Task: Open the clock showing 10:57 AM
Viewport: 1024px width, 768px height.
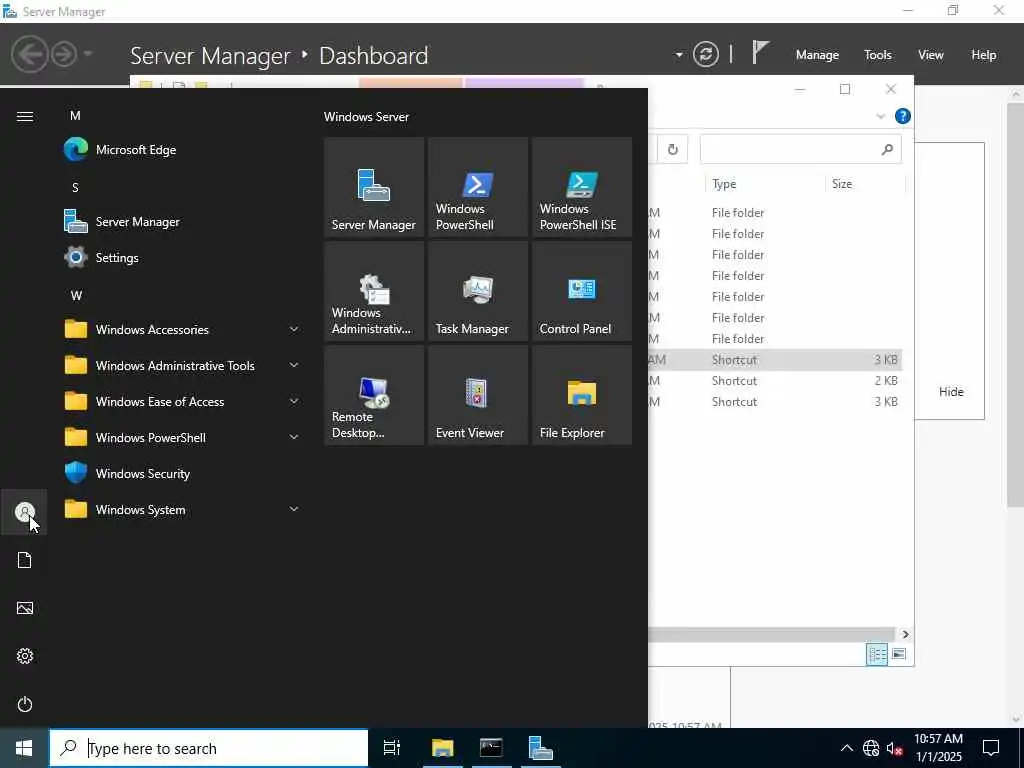Action: pyautogui.click(x=938, y=748)
